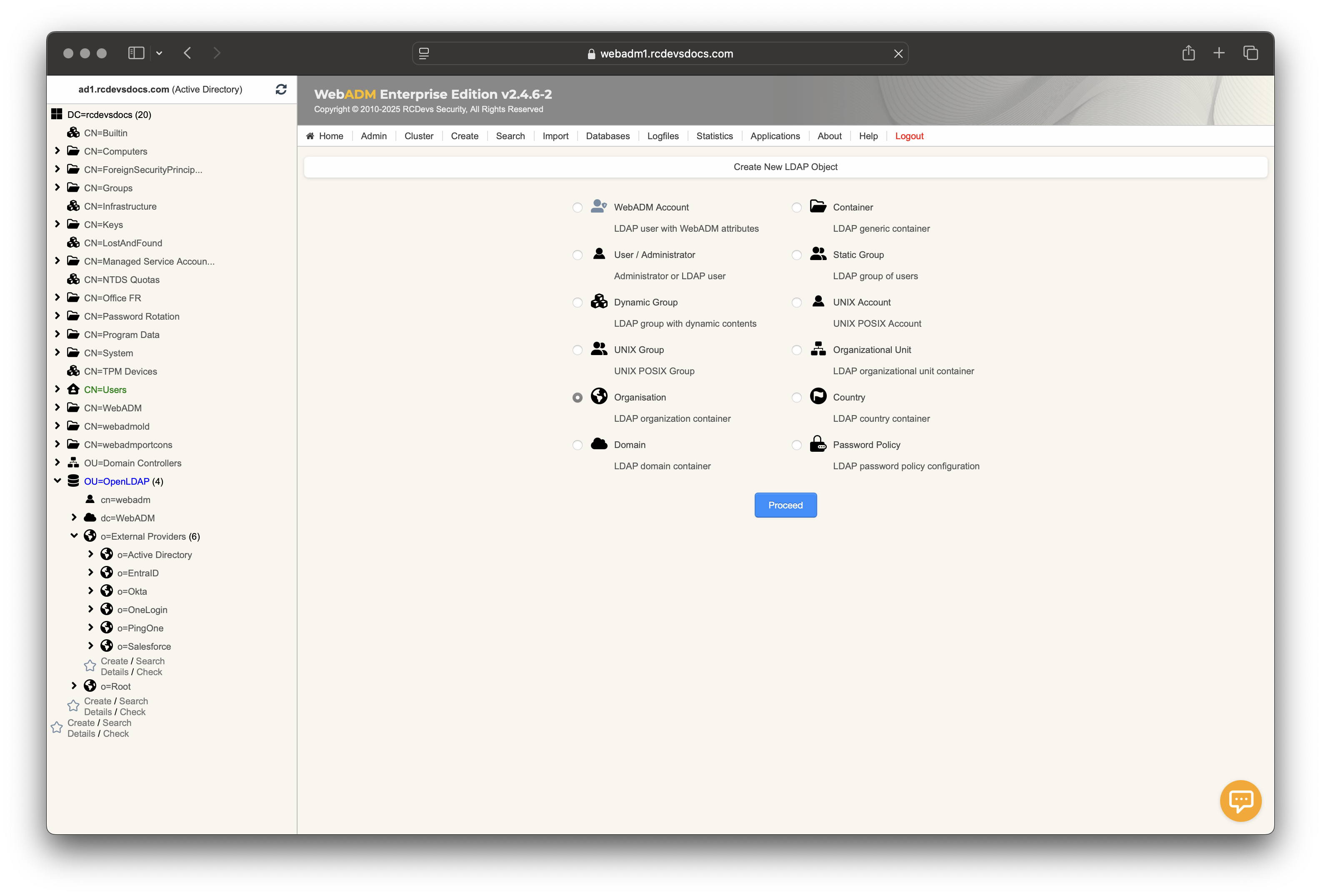
Task: Open the Applications menu
Action: 775,136
